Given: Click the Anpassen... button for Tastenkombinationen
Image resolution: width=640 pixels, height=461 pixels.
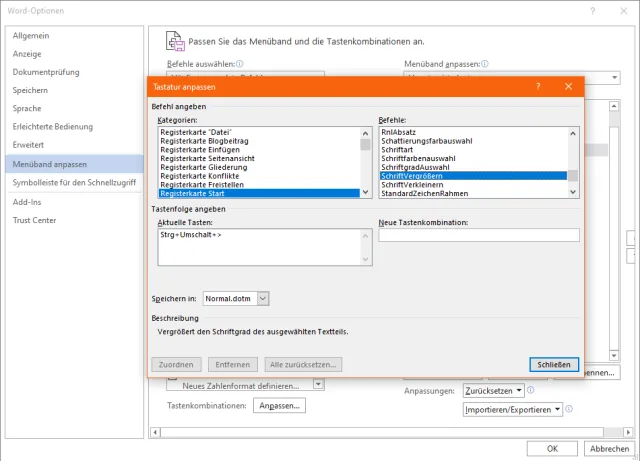Looking at the screenshot, I should click(279, 406).
